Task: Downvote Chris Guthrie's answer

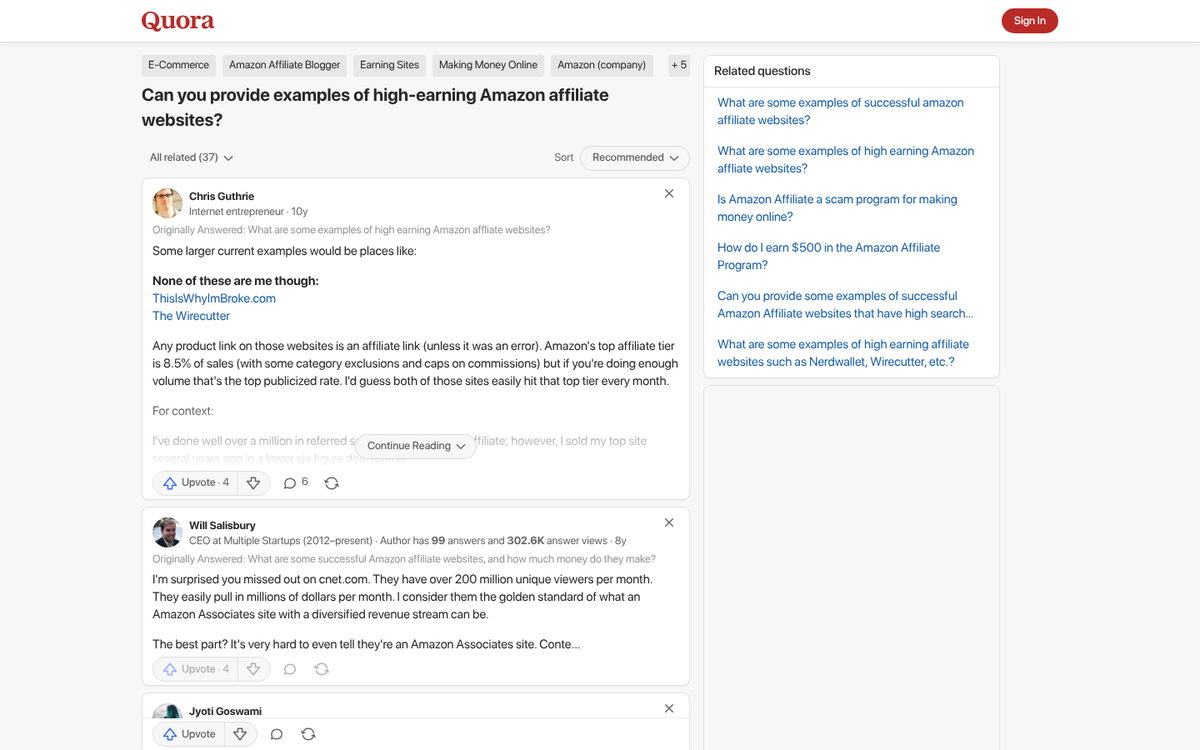Action: tap(254, 482)
